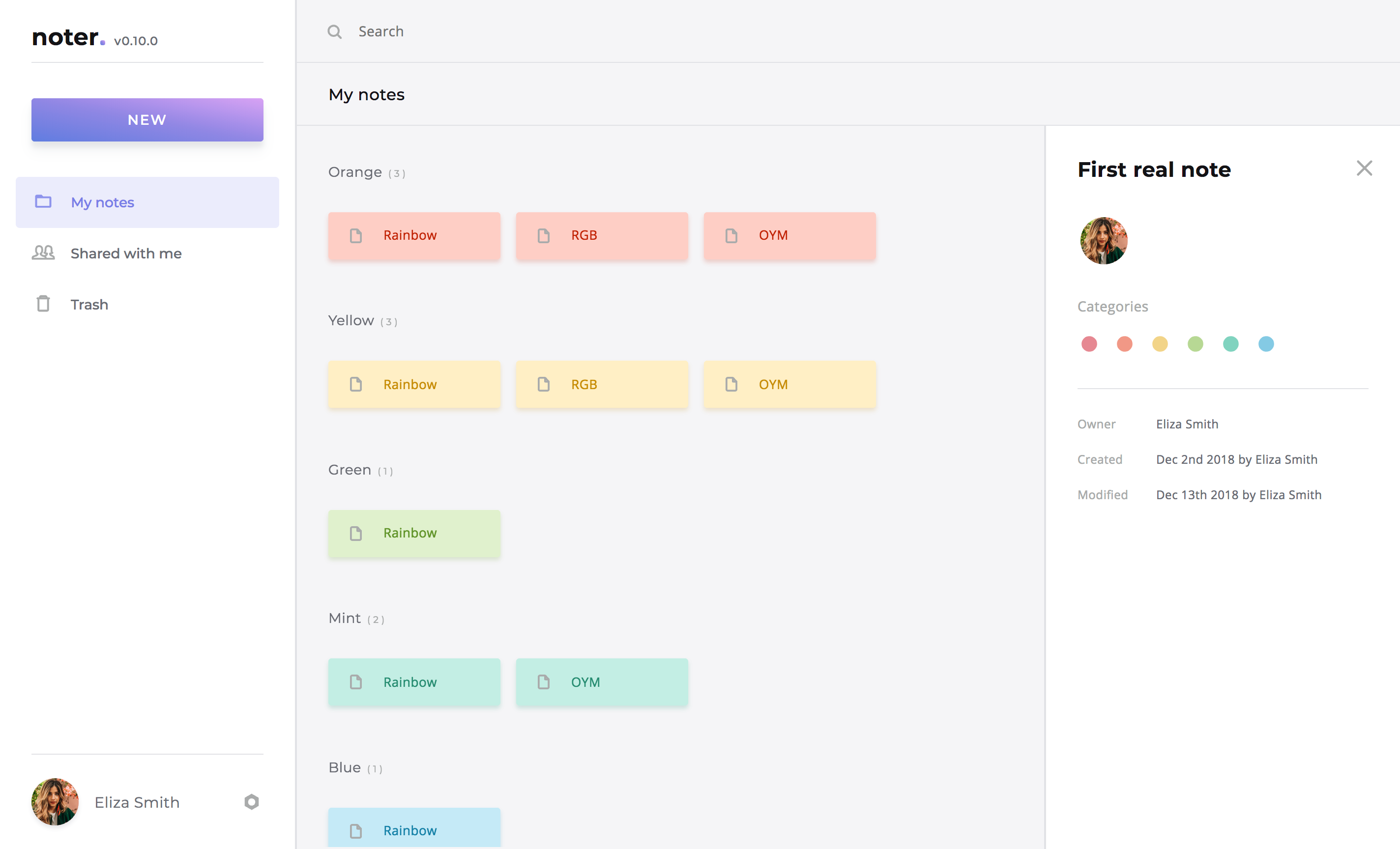This screenshot has height=849, width=1400.
Task: Toggle the yellow category dot
Action: tap(1160, 344)
